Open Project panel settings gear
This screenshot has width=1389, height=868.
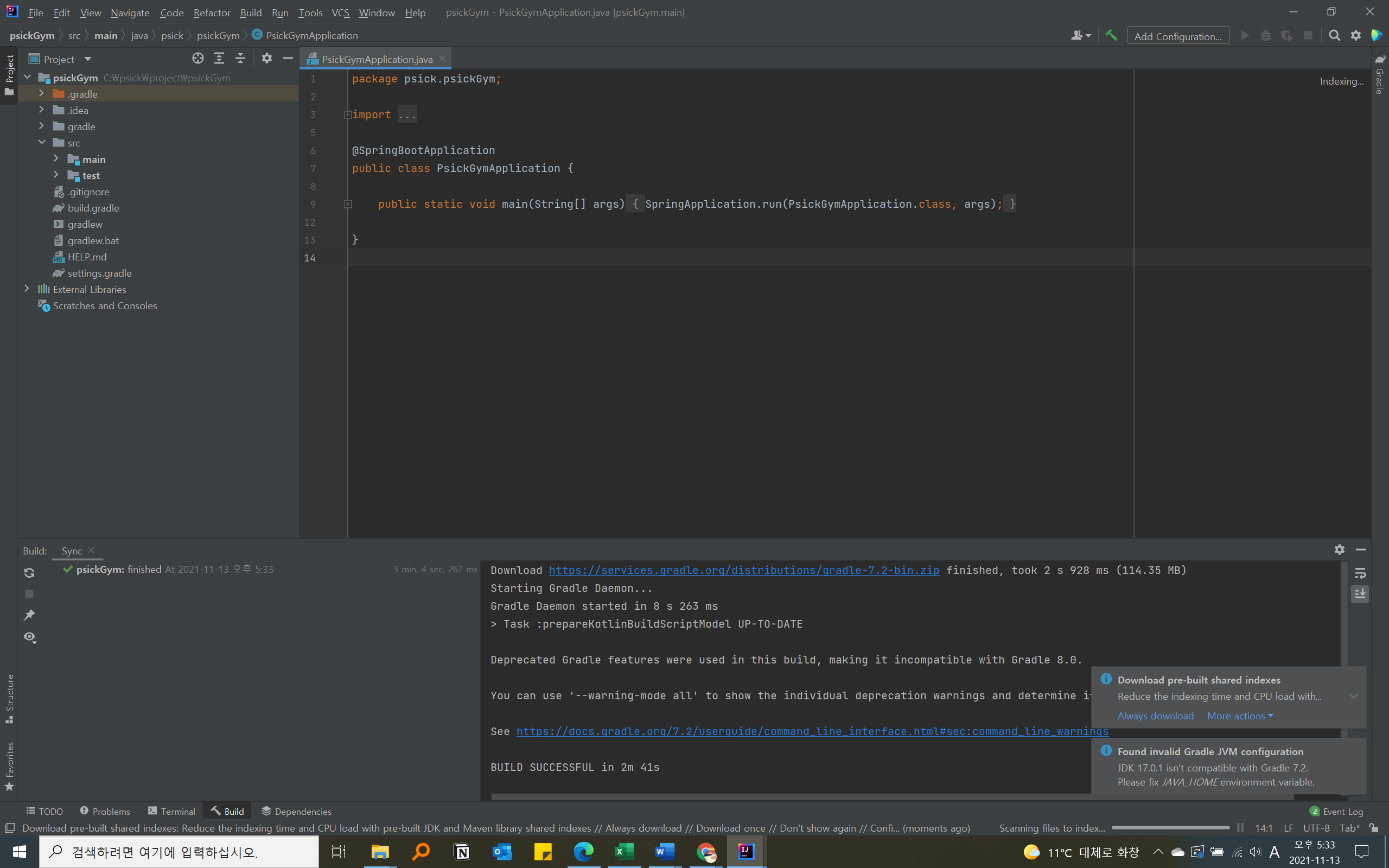tap(267, 59)
